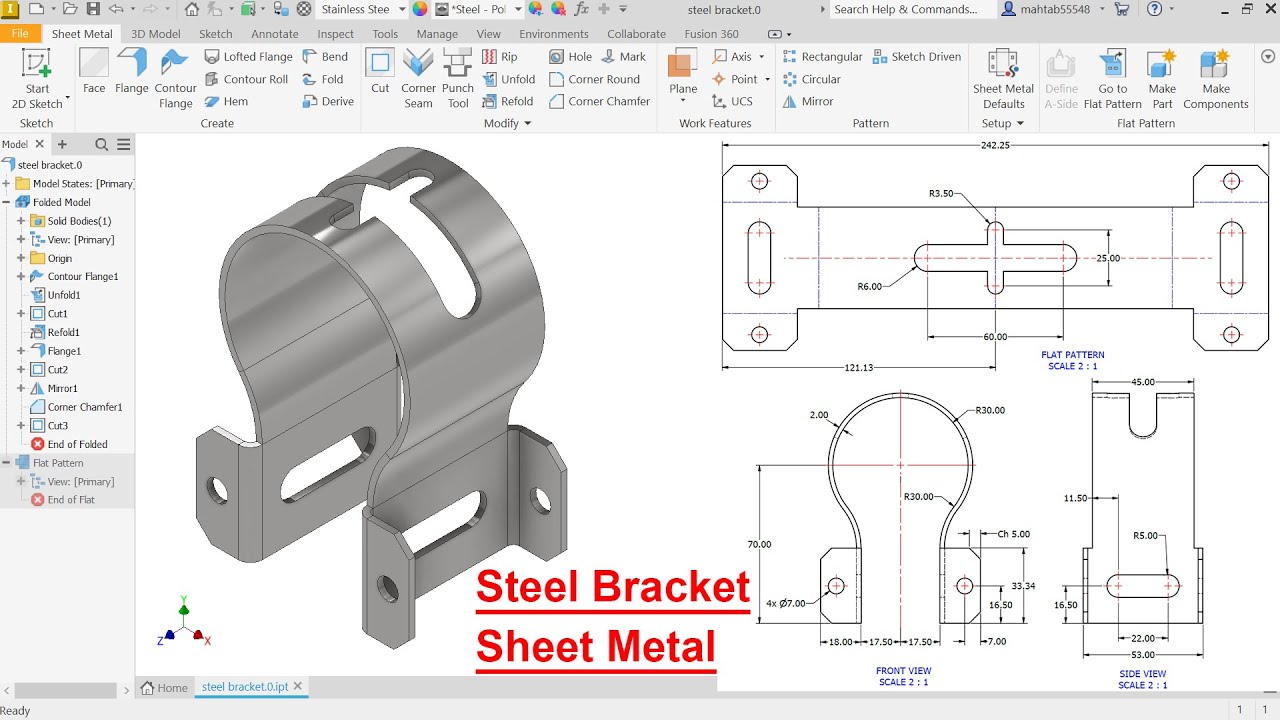
Task: Click the Search Help & Commands field
Action: tap(912, 9)
